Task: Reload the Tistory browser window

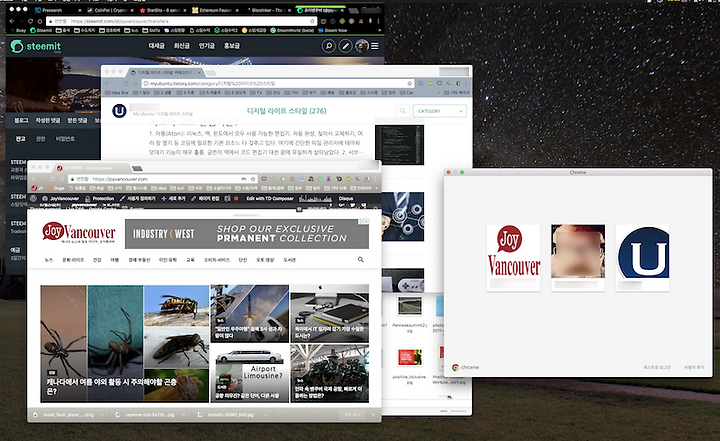Action: (x=126, y=84)
